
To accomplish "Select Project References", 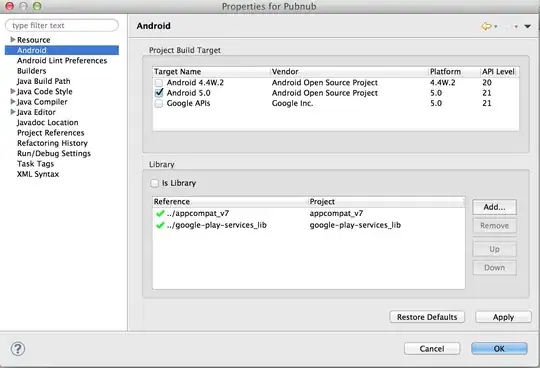I will point(51,133).
